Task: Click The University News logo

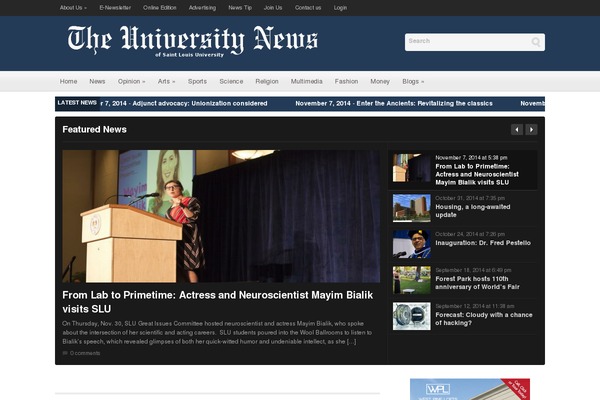Action: pyautogui.click(x=192, y=41)
